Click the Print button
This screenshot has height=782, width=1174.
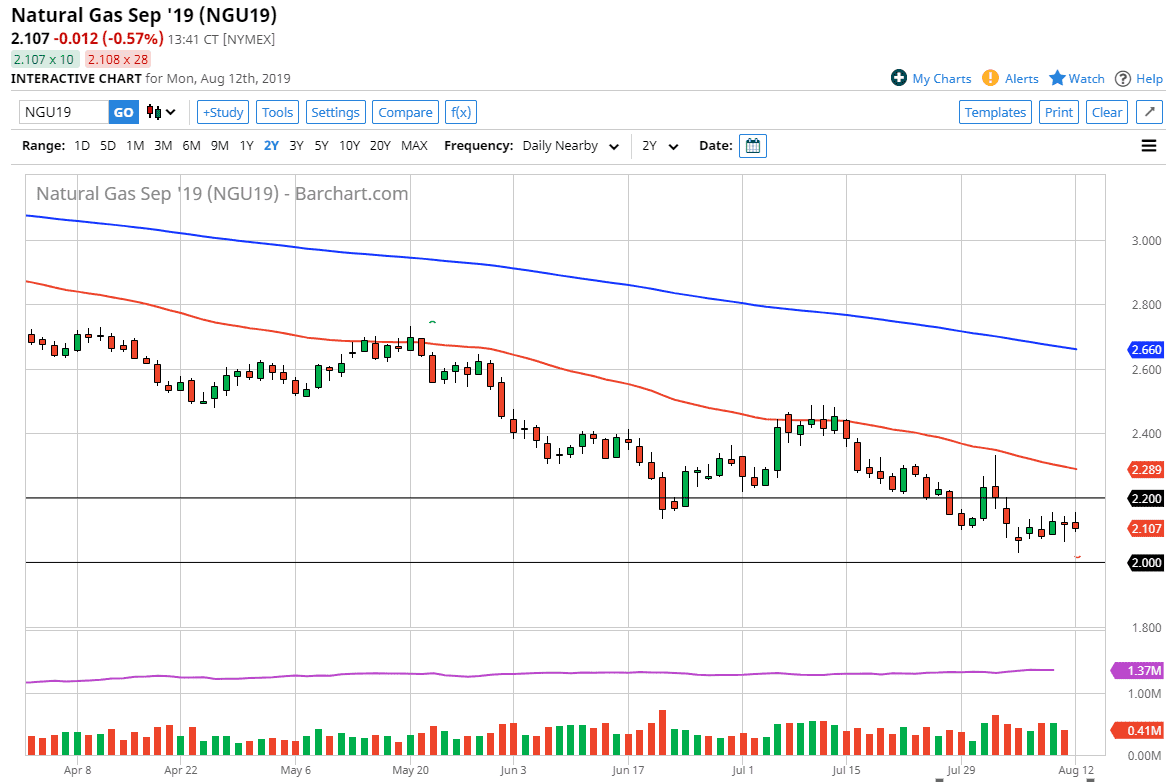(x=1059, y=112)
